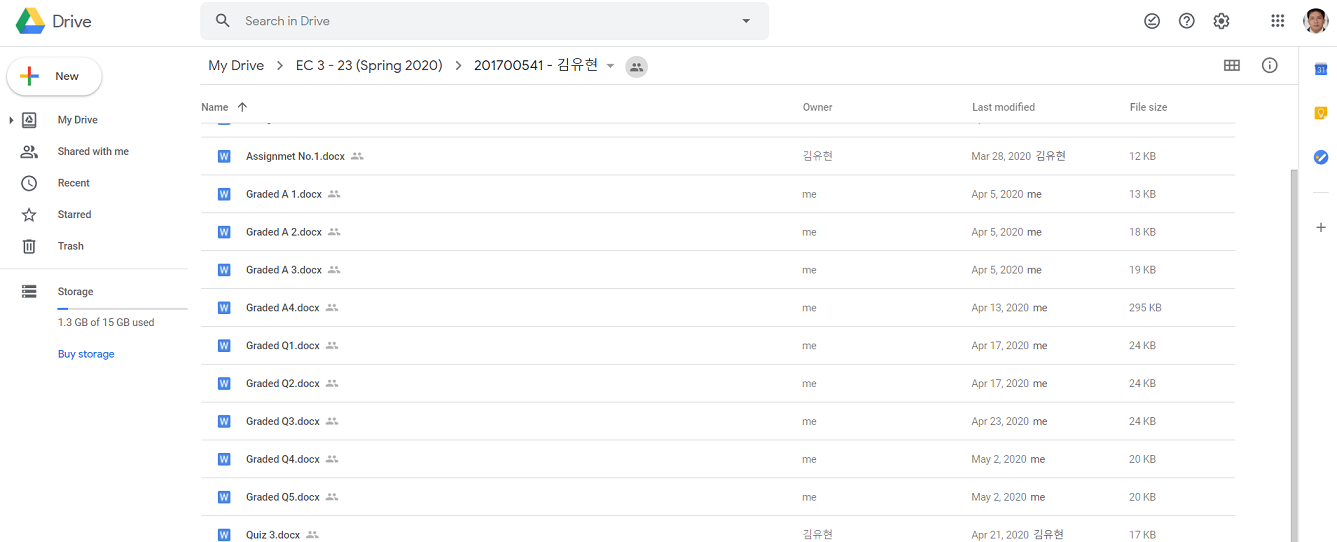Click the file list vertical scrollbar
Screen dimensions: 1337x542
tap(1294, 355)
